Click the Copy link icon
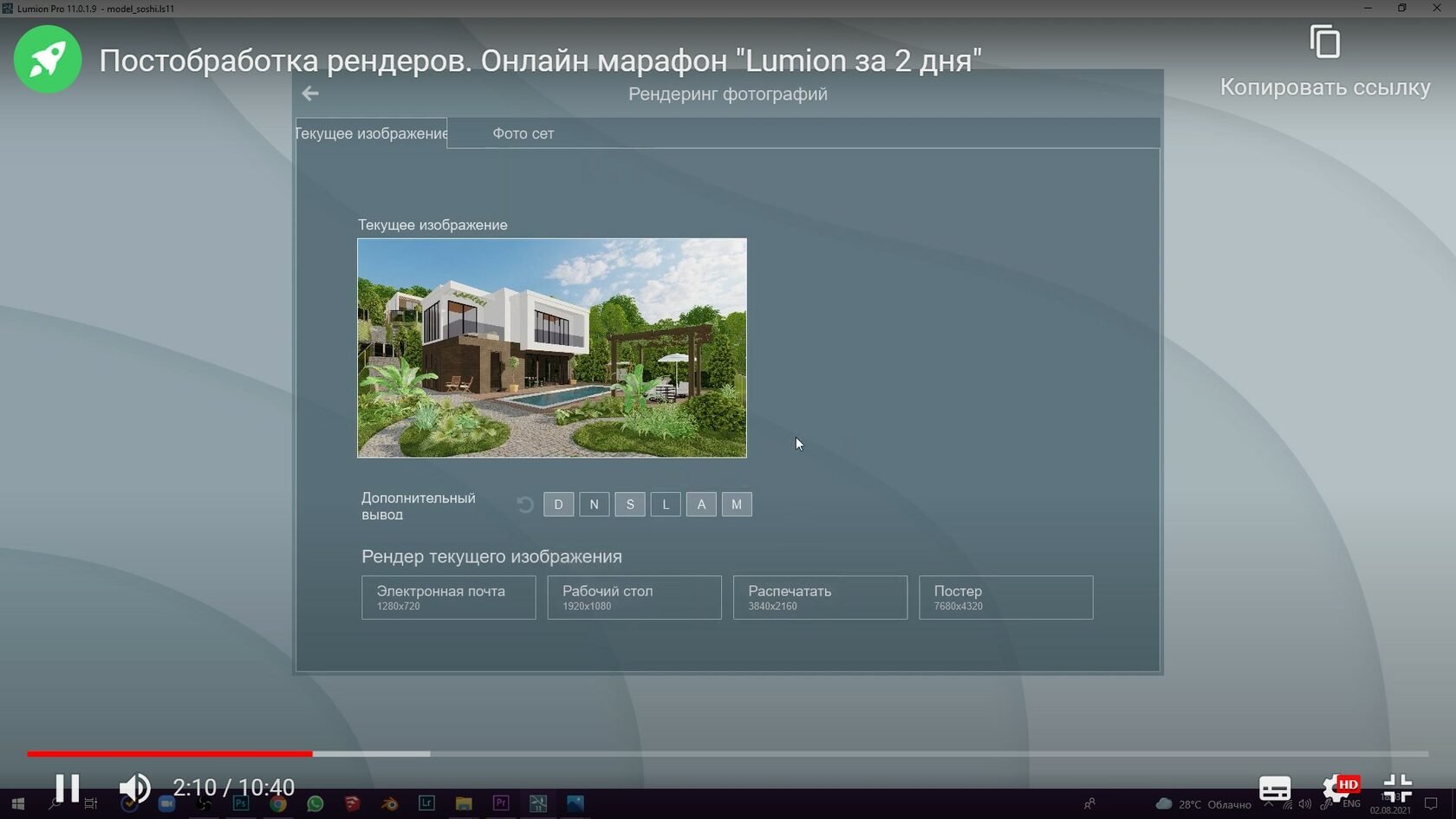 tap(1324, 42)
